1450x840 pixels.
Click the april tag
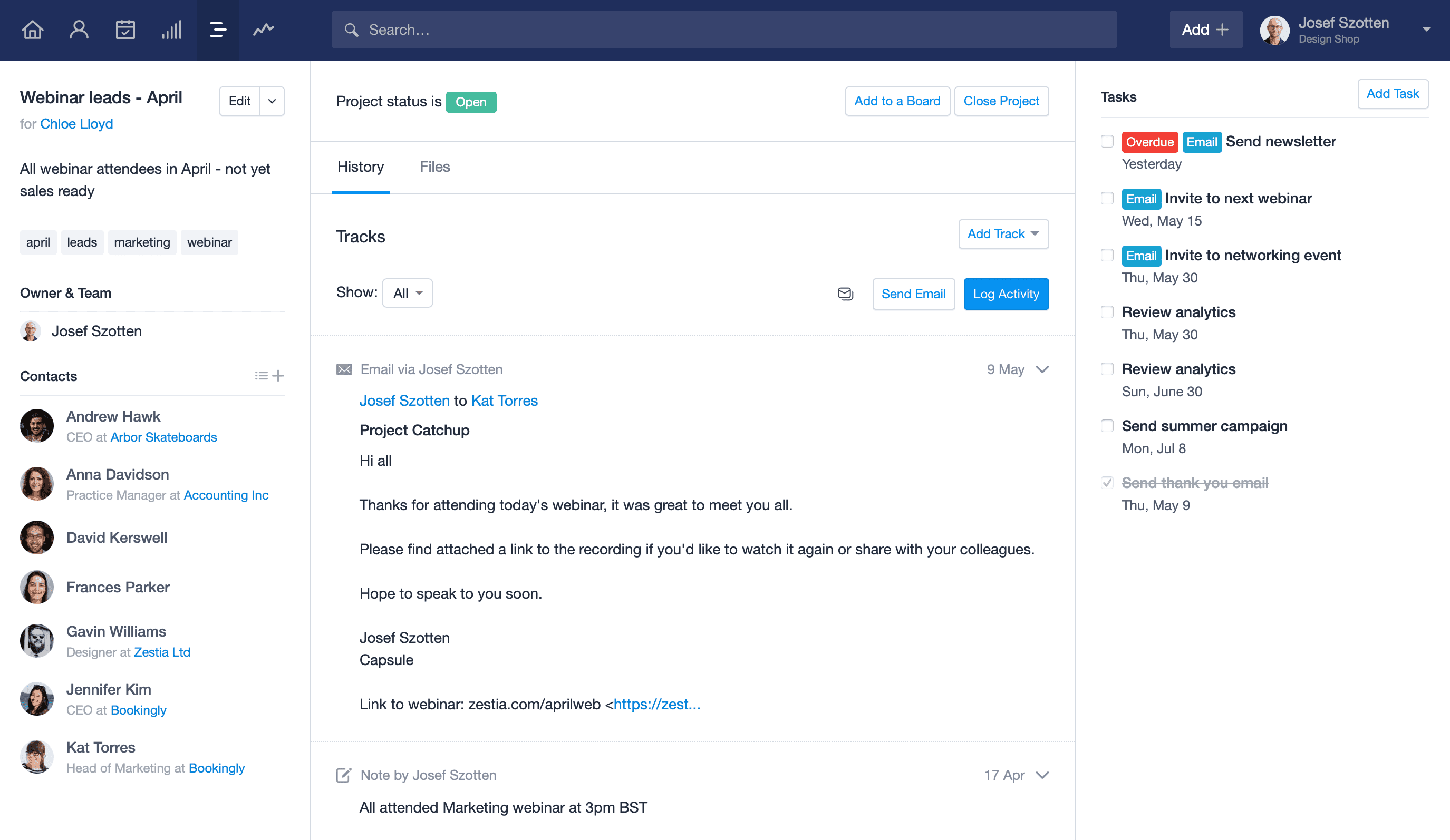point(38,242)
